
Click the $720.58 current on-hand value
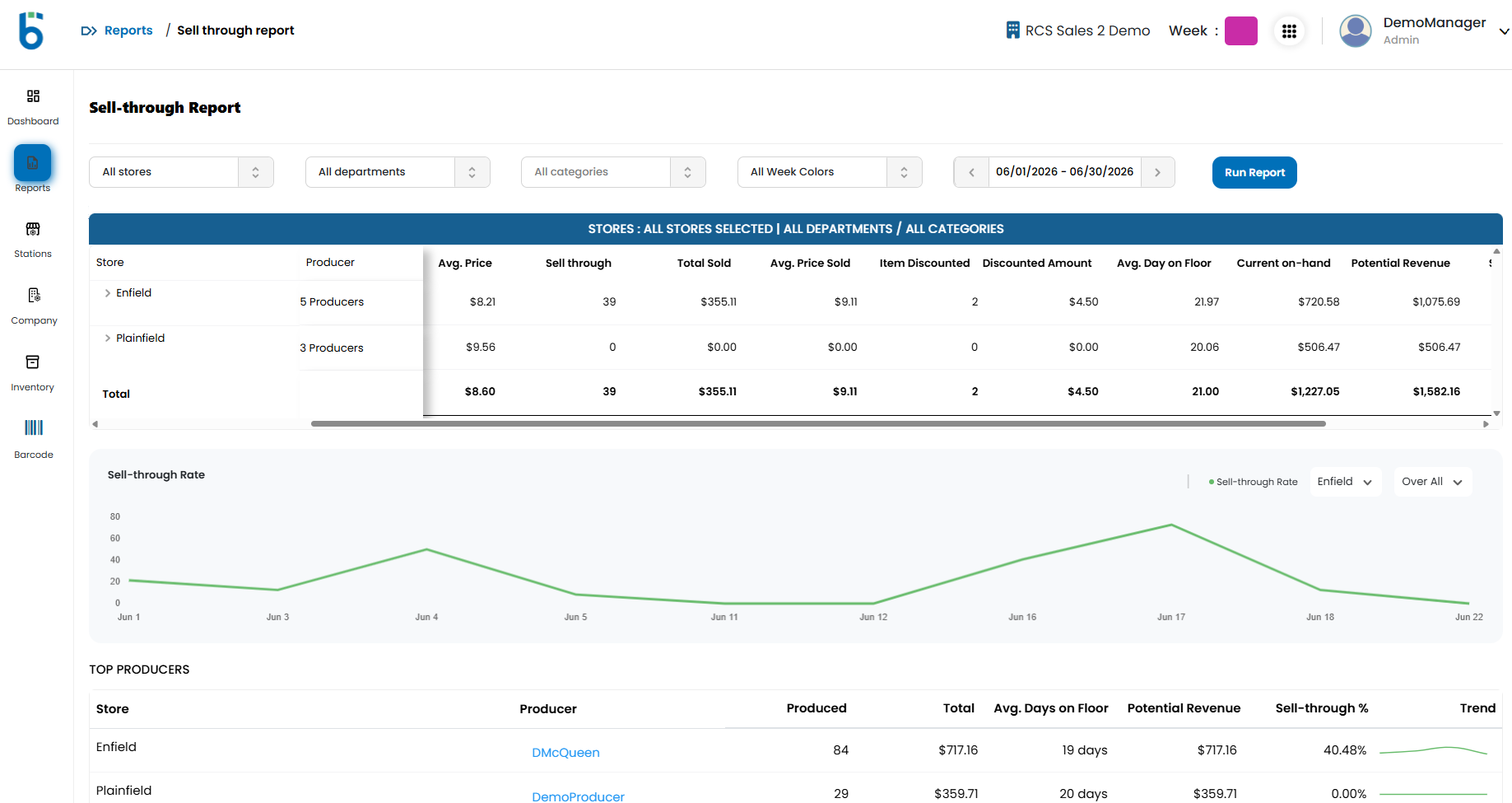coord(1319,302)
